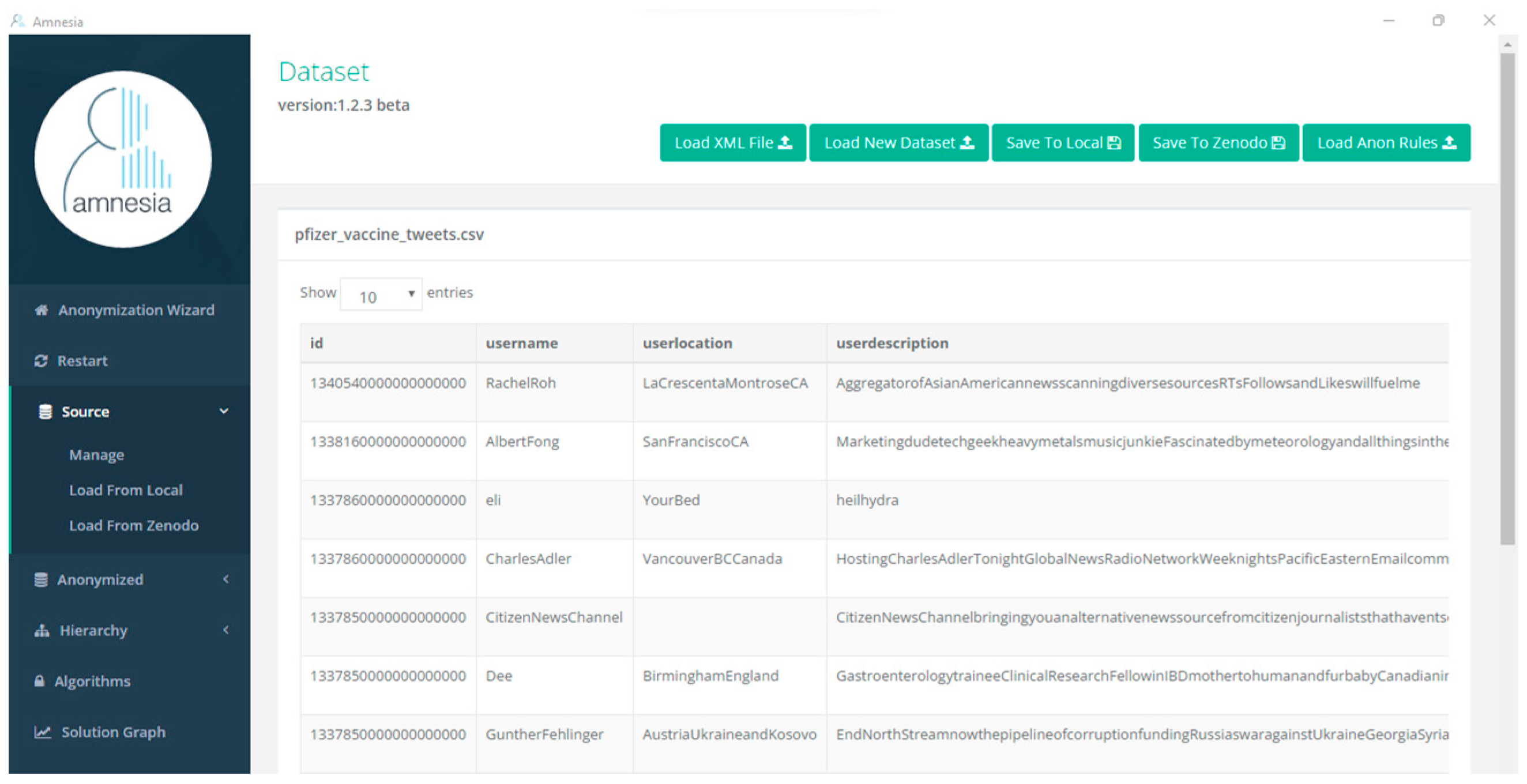Expand the Anonymized menu chevron
The image size is (1527, 784).
(x=226, y=579)
